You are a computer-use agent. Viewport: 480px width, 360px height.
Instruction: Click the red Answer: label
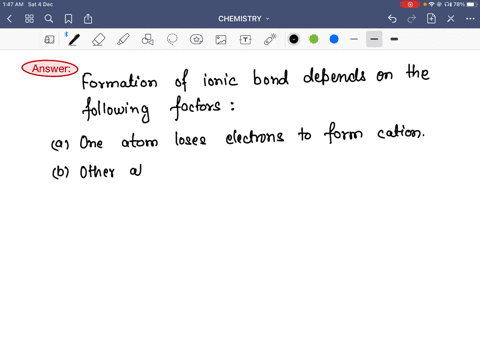50,68
